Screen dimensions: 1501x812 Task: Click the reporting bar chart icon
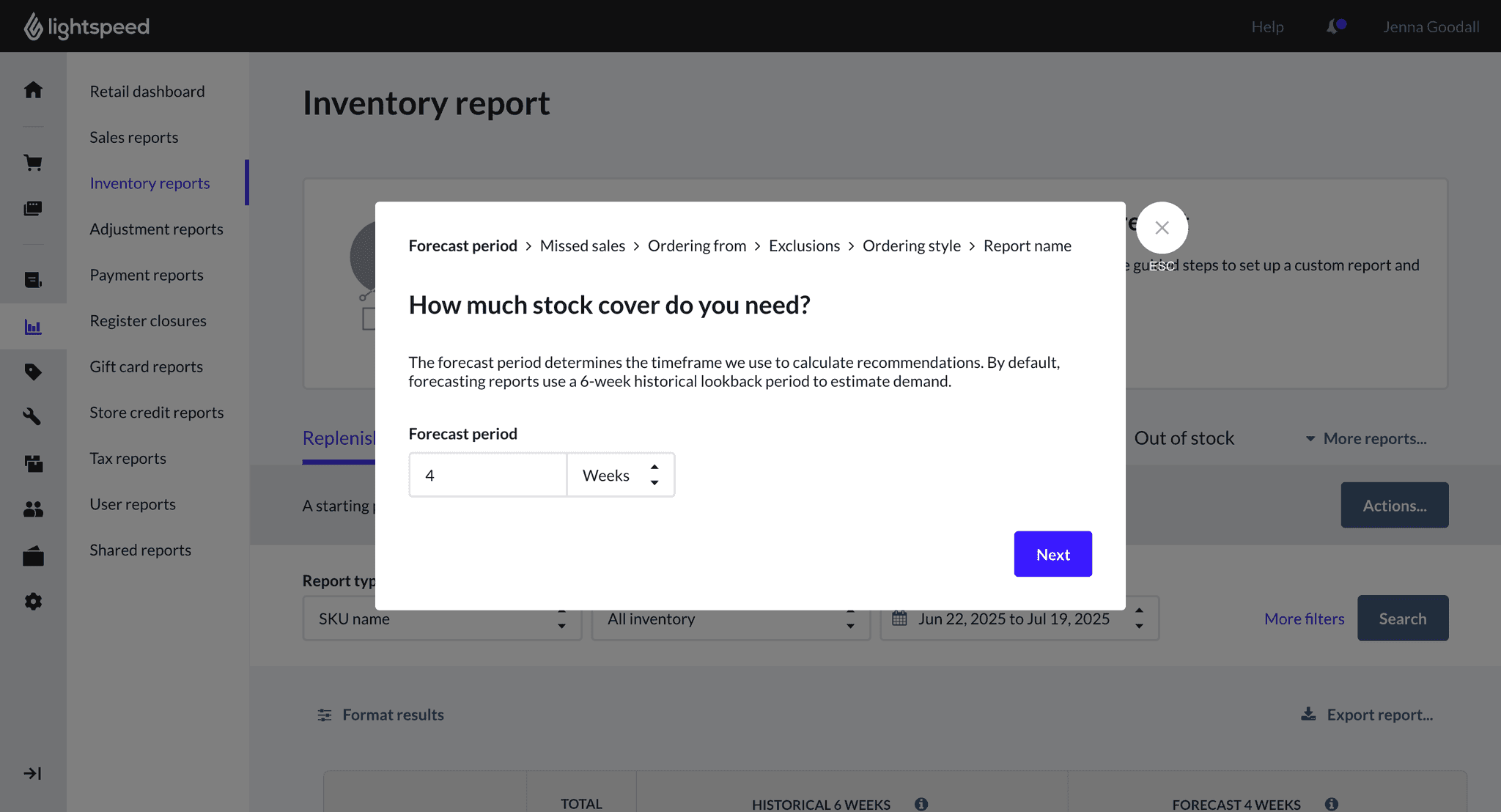tap(33, 327)
